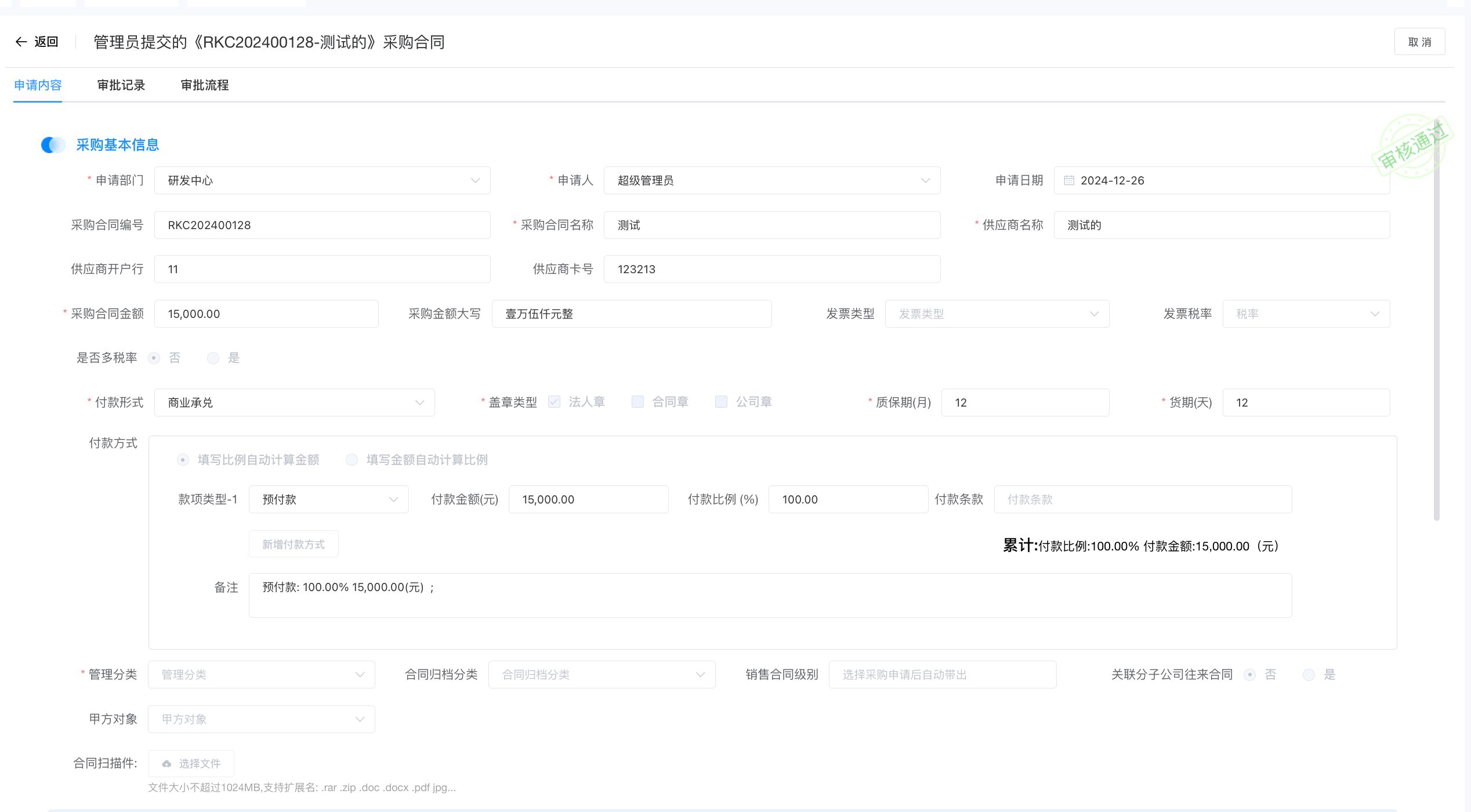Screen dimensions: 1471x812
Task: Click the back arrow icon
Action: tap(21, 42)
